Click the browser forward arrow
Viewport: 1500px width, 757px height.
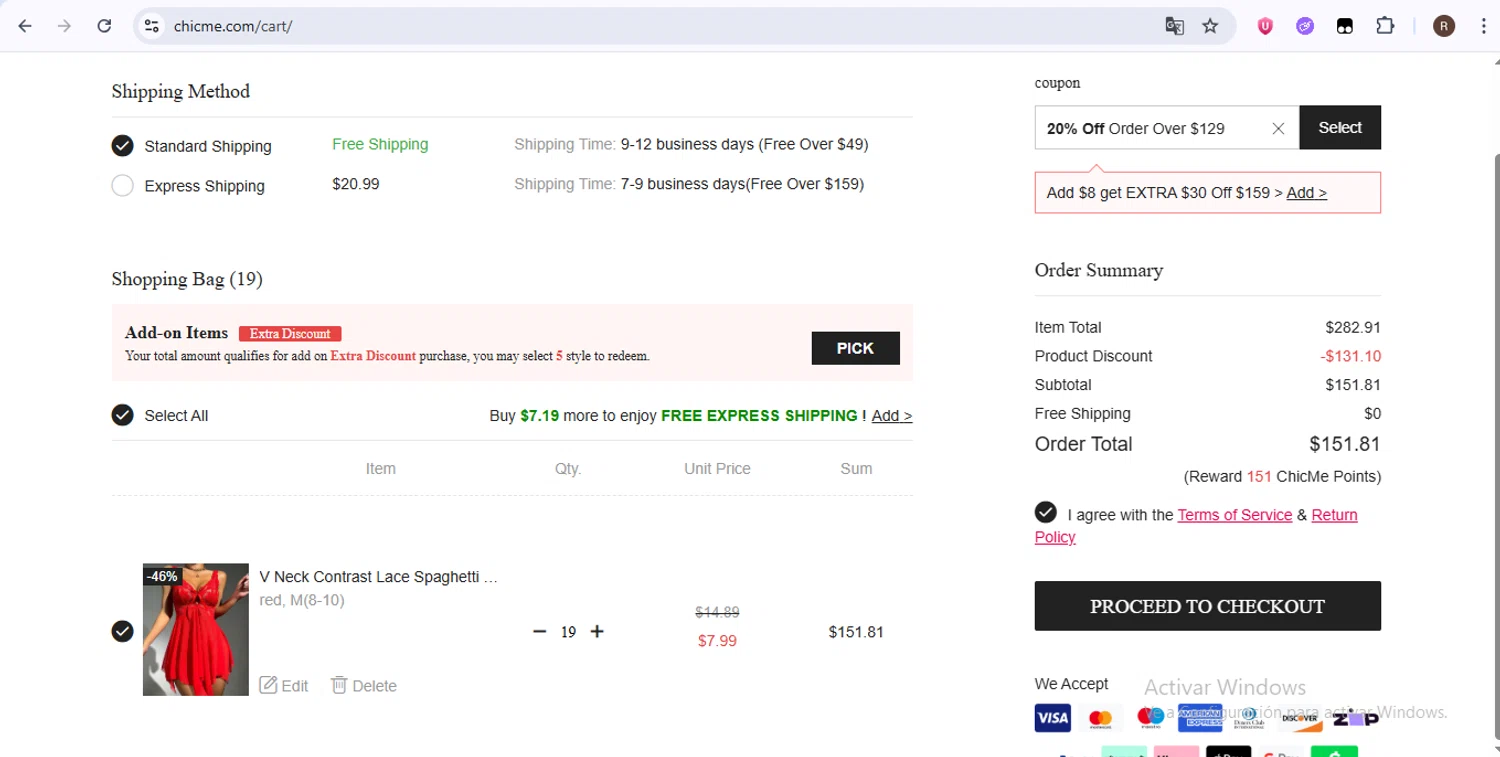click(65, 26)
